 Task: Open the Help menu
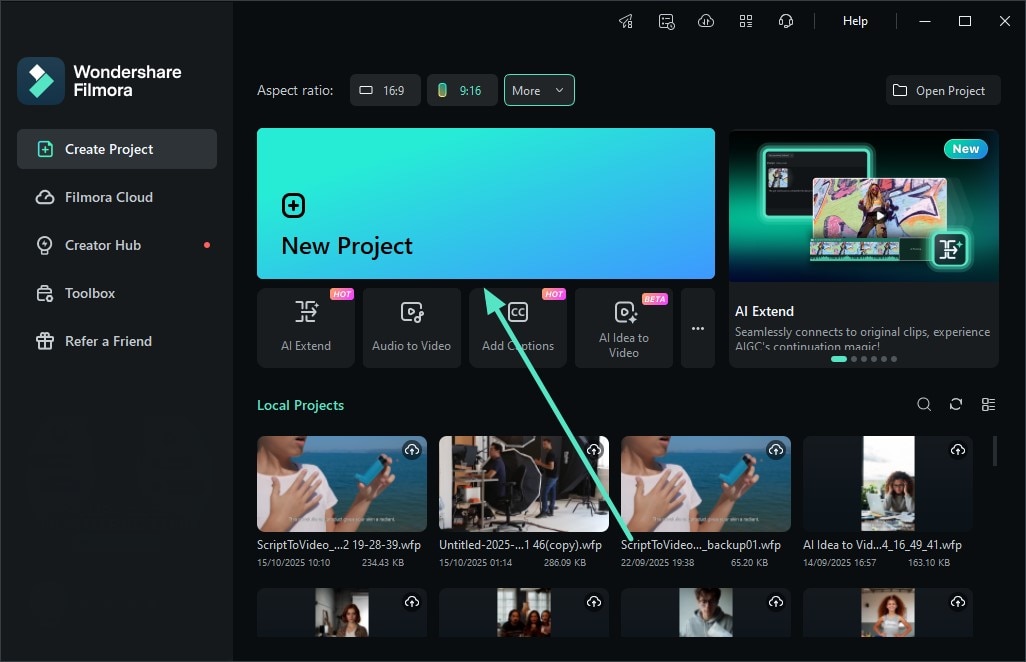(x=855, y=20)
